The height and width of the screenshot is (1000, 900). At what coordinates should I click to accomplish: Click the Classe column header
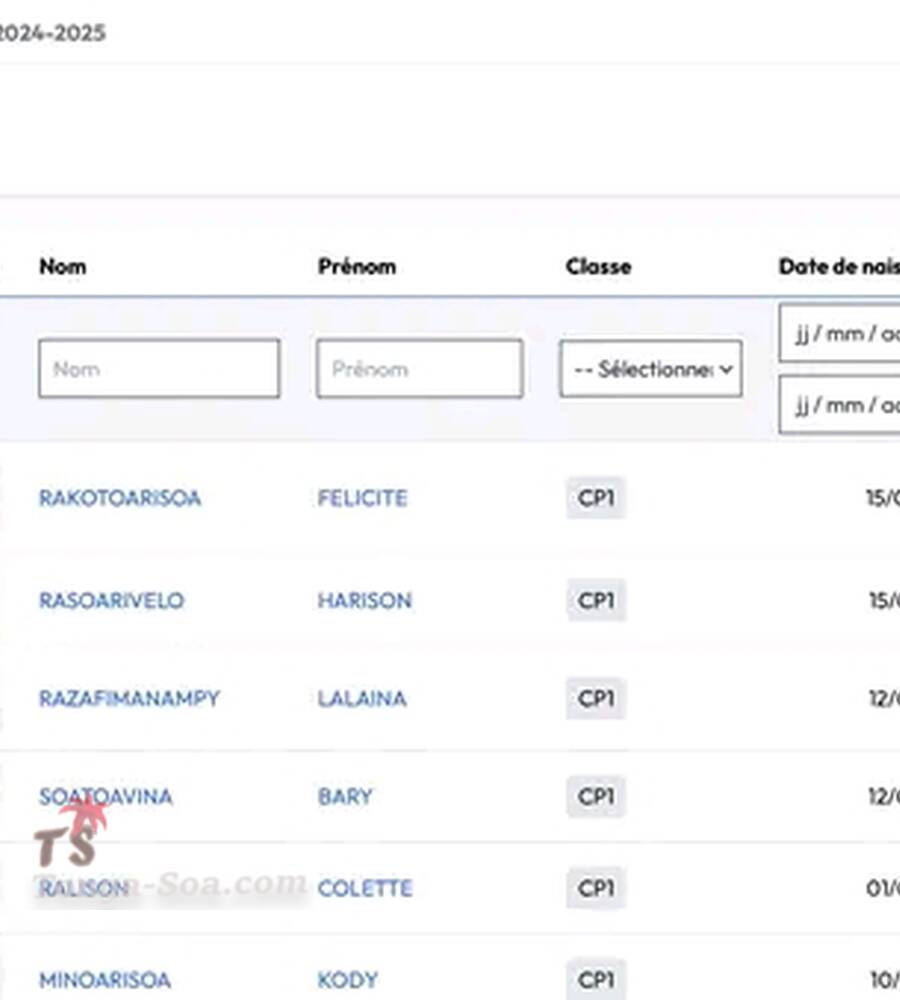pos(598,267)
